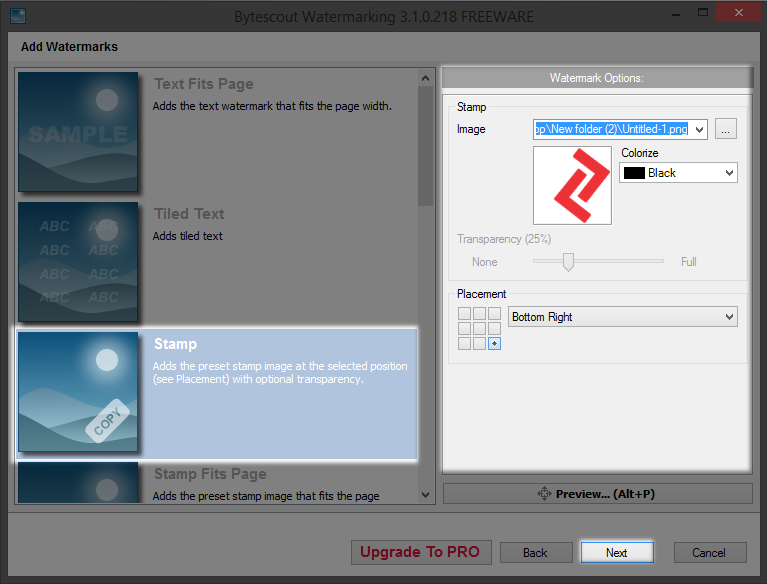Click the Preview... (Alt+P) button
This screenshot has height=584, width=767.
click(597, 493)
